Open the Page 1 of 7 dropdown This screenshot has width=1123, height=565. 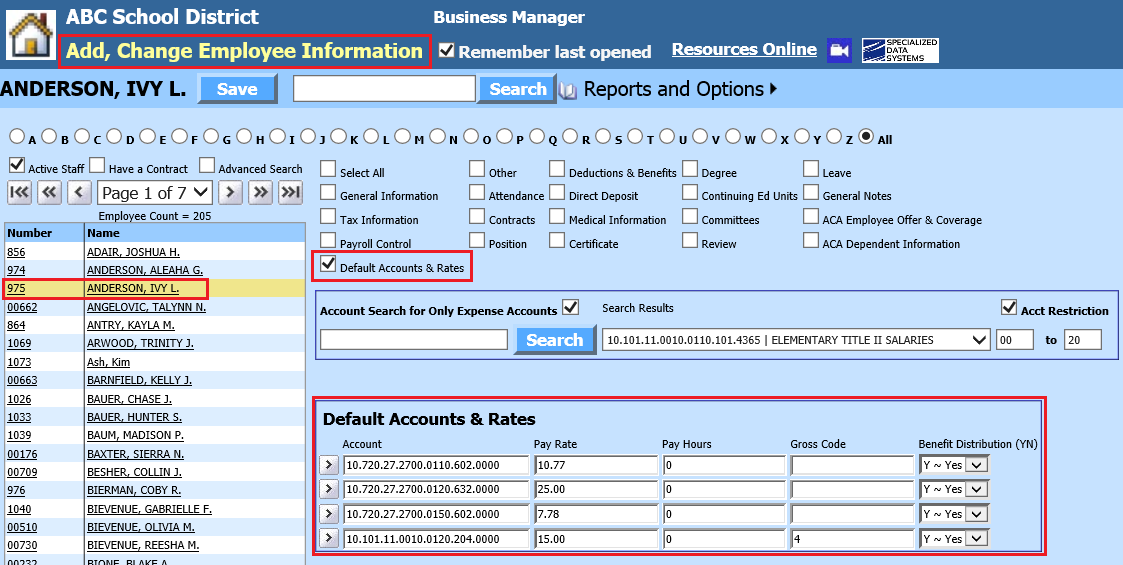point(155,192)
